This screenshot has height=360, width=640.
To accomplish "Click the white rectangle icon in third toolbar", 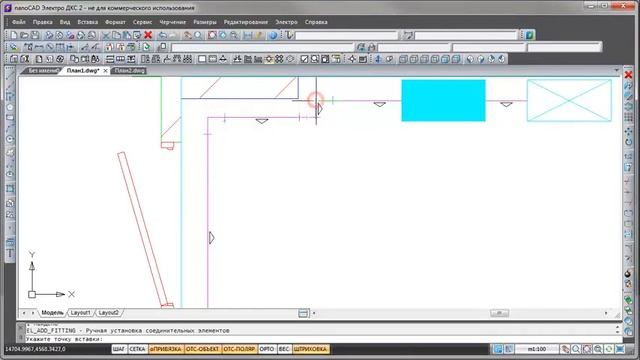I will pos(202,59).
